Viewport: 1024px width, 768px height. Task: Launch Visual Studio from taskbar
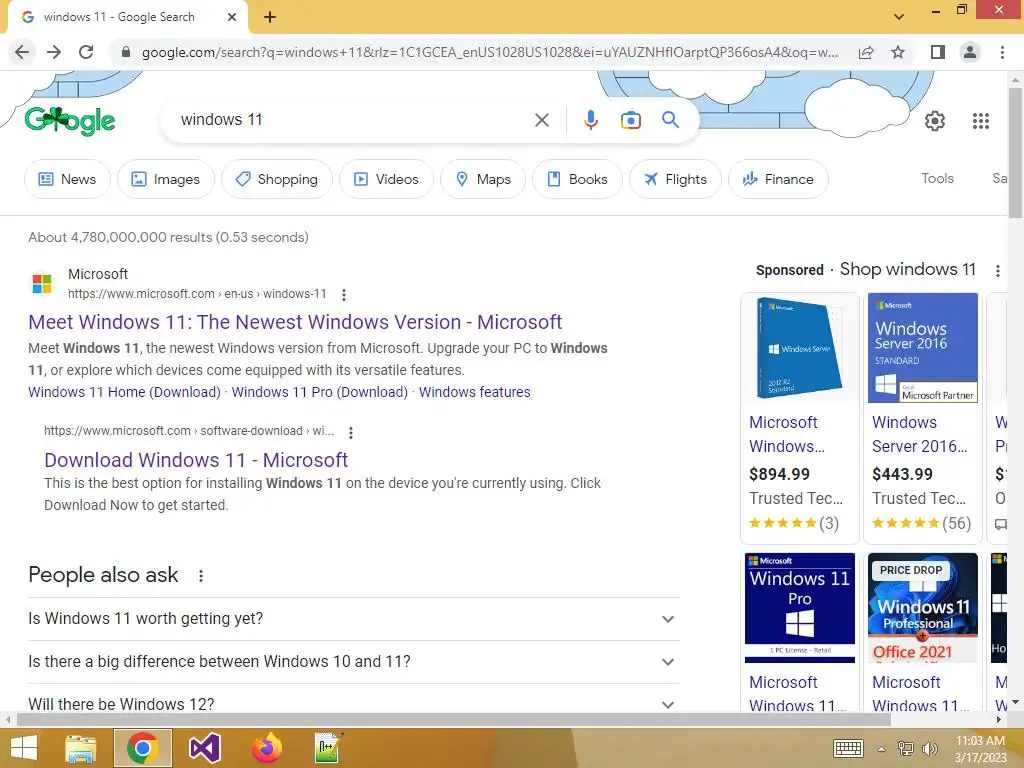204,748
